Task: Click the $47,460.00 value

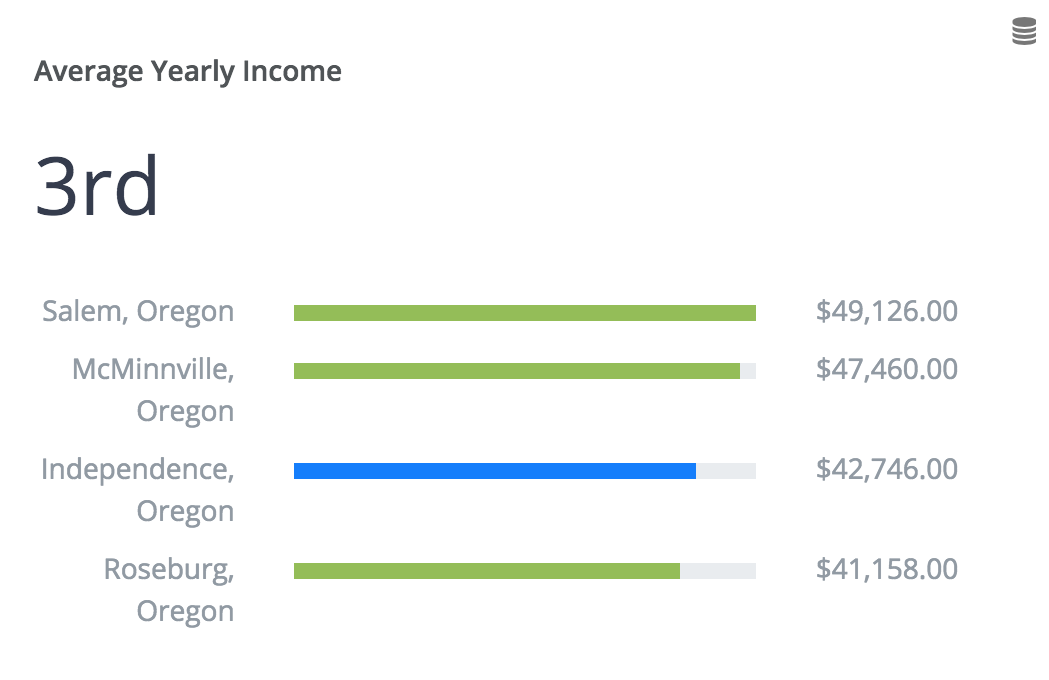Action: (886, 369)
